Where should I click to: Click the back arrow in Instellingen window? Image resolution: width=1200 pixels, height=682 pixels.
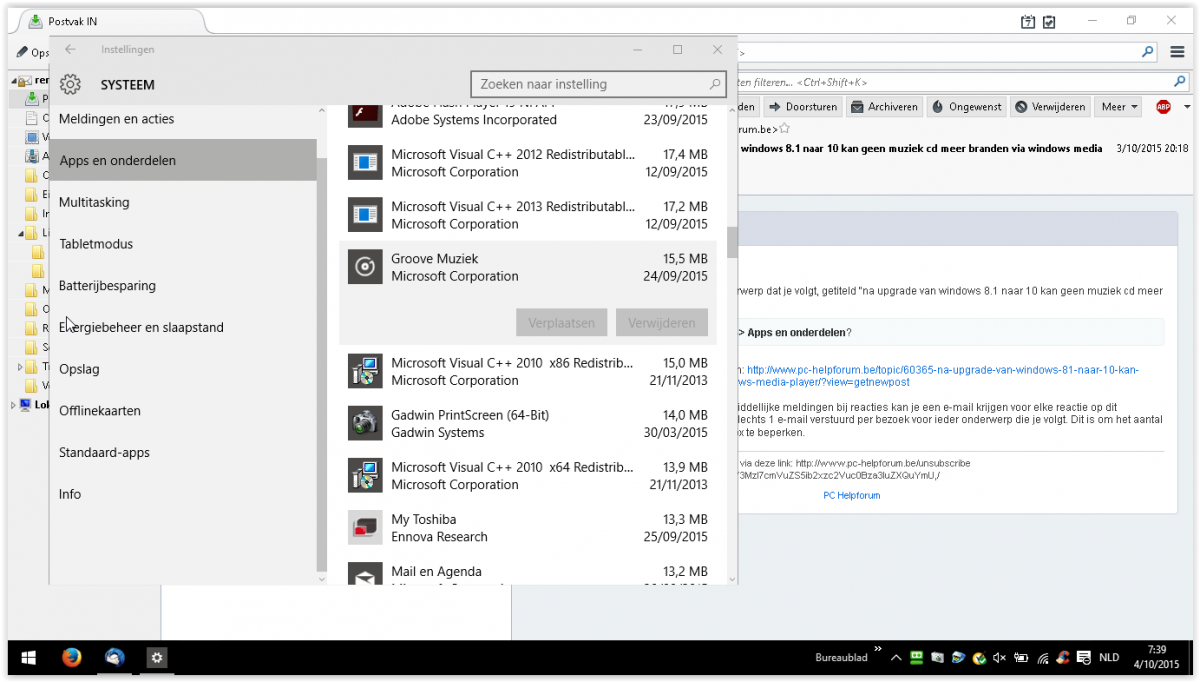click(70, 49)
